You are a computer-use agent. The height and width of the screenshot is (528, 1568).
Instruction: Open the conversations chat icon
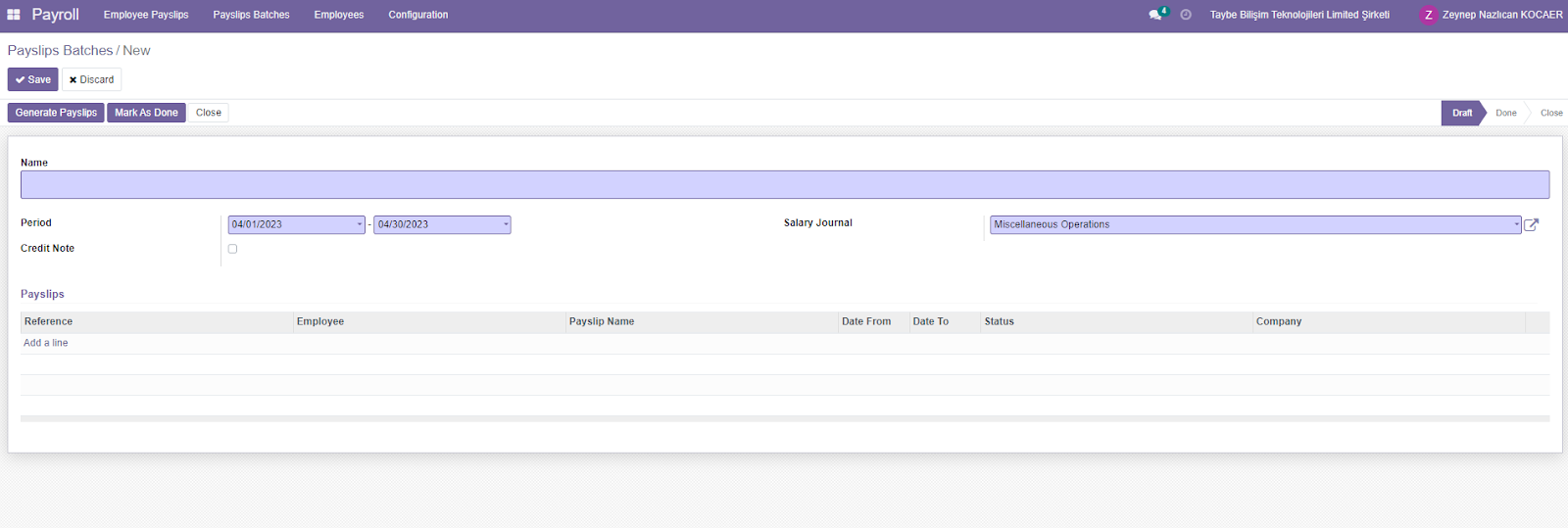1156,15
